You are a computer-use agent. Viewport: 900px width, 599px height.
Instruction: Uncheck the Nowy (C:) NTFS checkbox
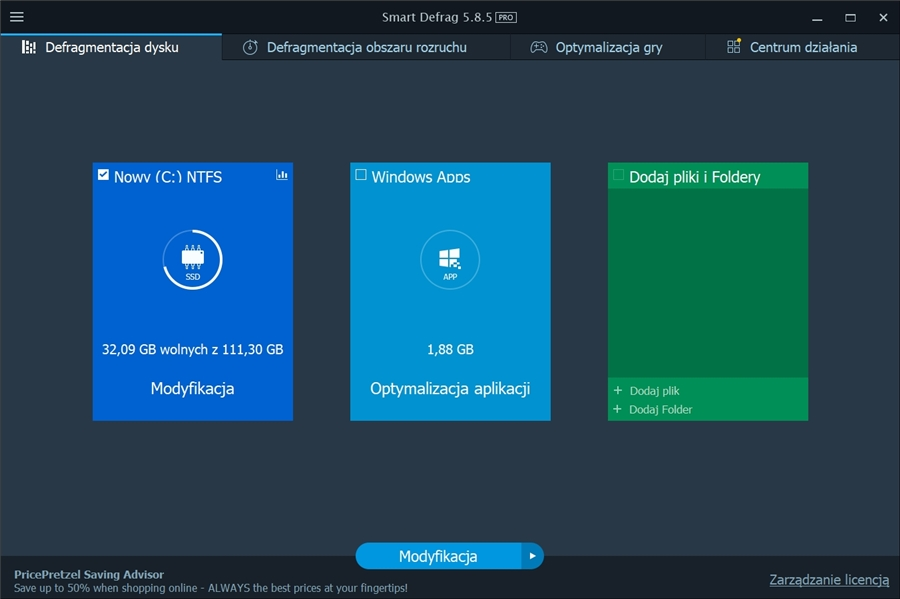(104, 175)
